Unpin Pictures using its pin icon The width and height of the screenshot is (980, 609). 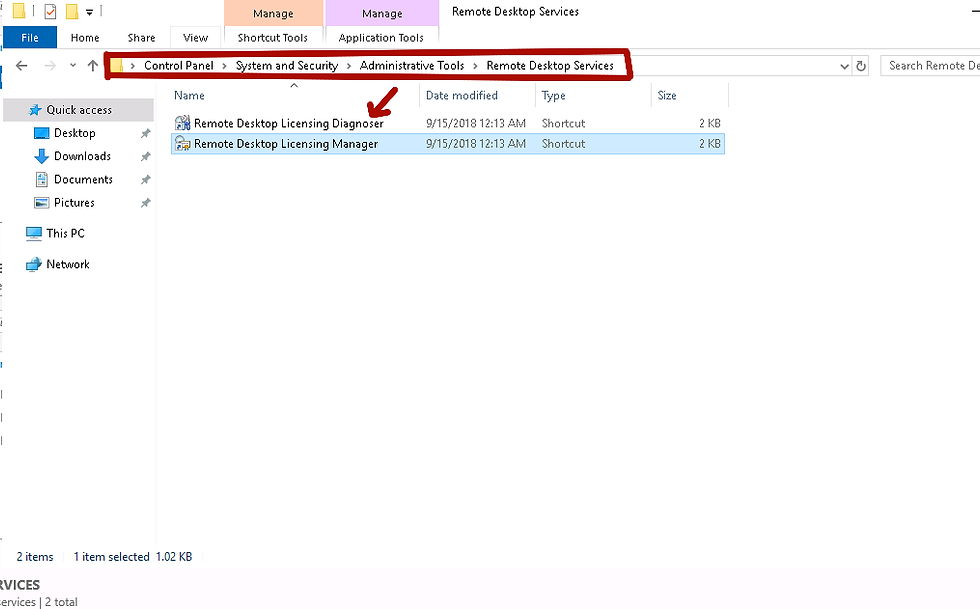pos(145,203)
